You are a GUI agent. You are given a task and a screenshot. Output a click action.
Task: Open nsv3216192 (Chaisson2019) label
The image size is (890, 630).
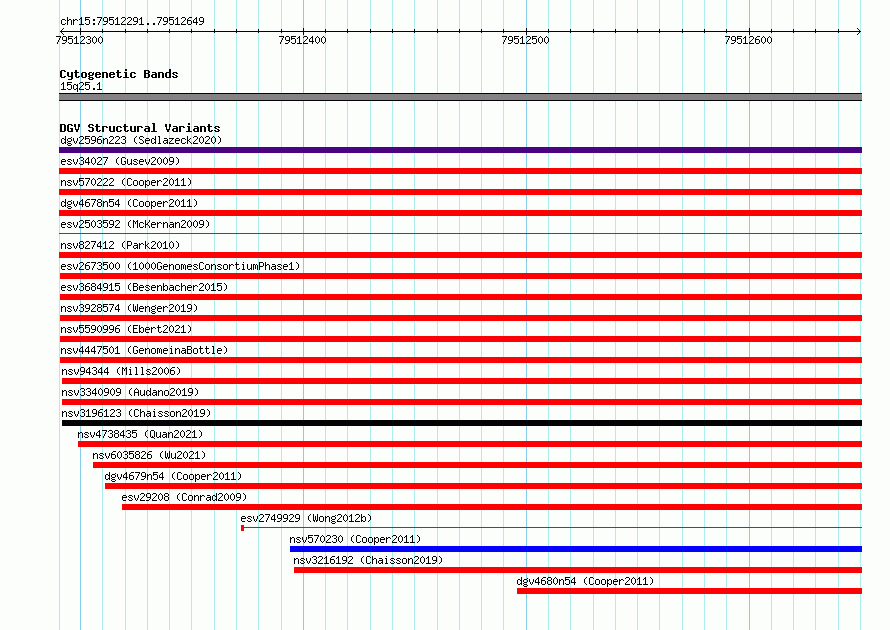click(x=368, y=560)
